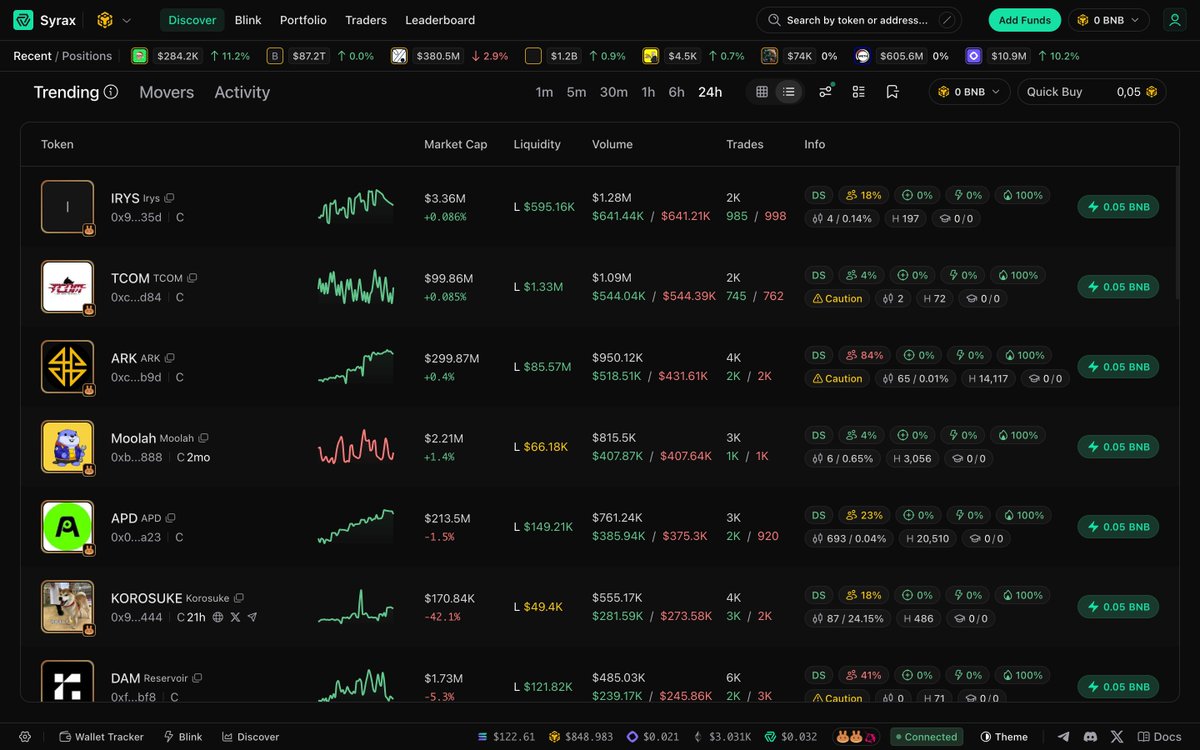Open the customize columns icon

tap(859, 91)
